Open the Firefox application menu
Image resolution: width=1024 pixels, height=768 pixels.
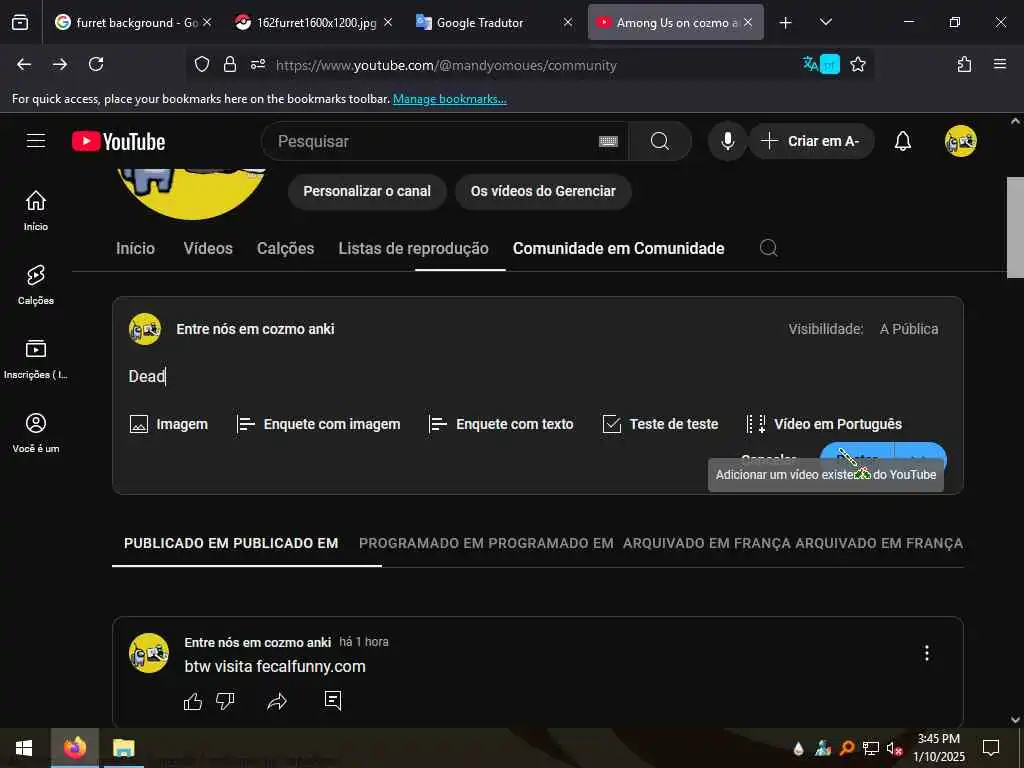coord(1000,64)
